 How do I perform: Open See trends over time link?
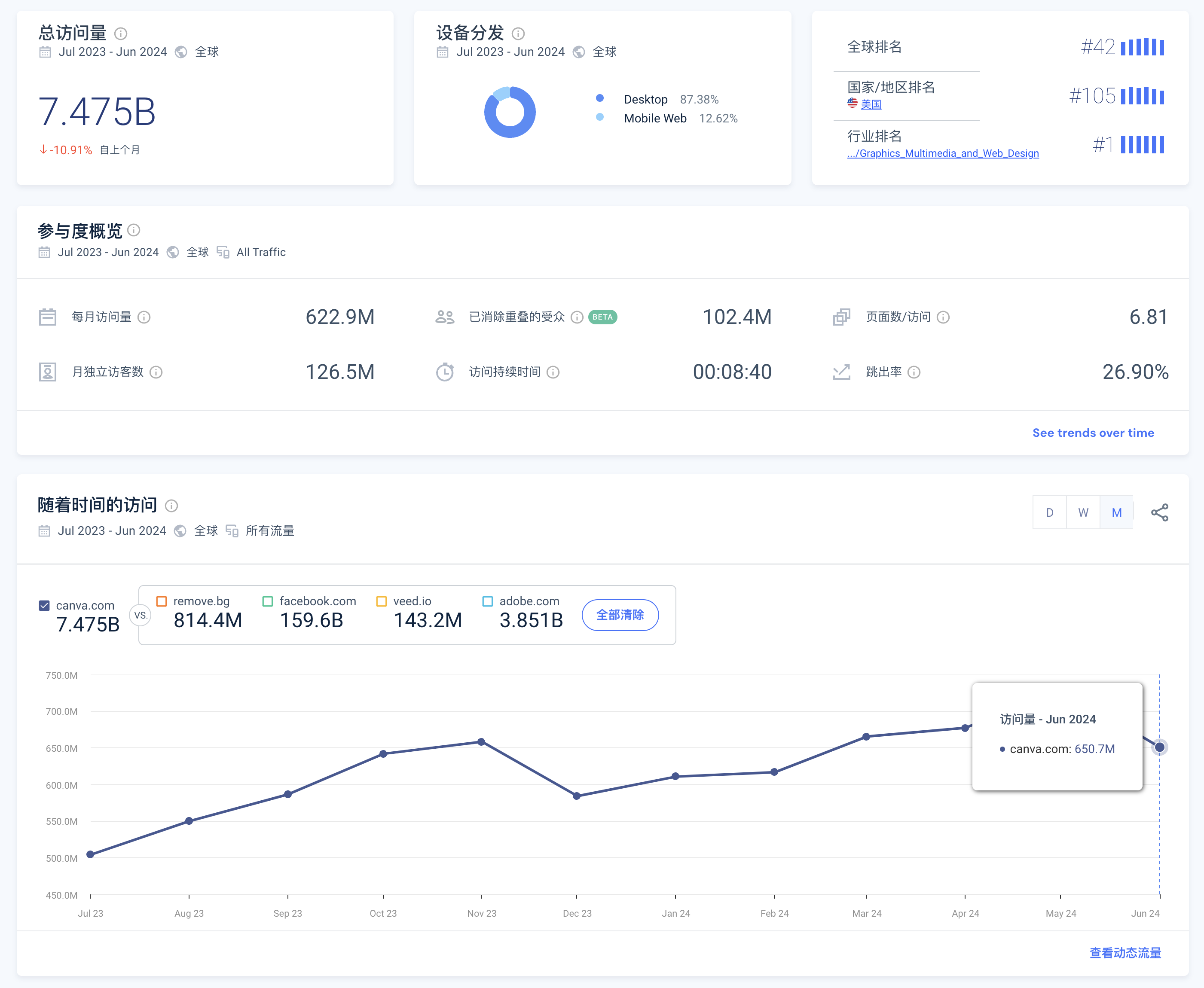coord(1093,433)
